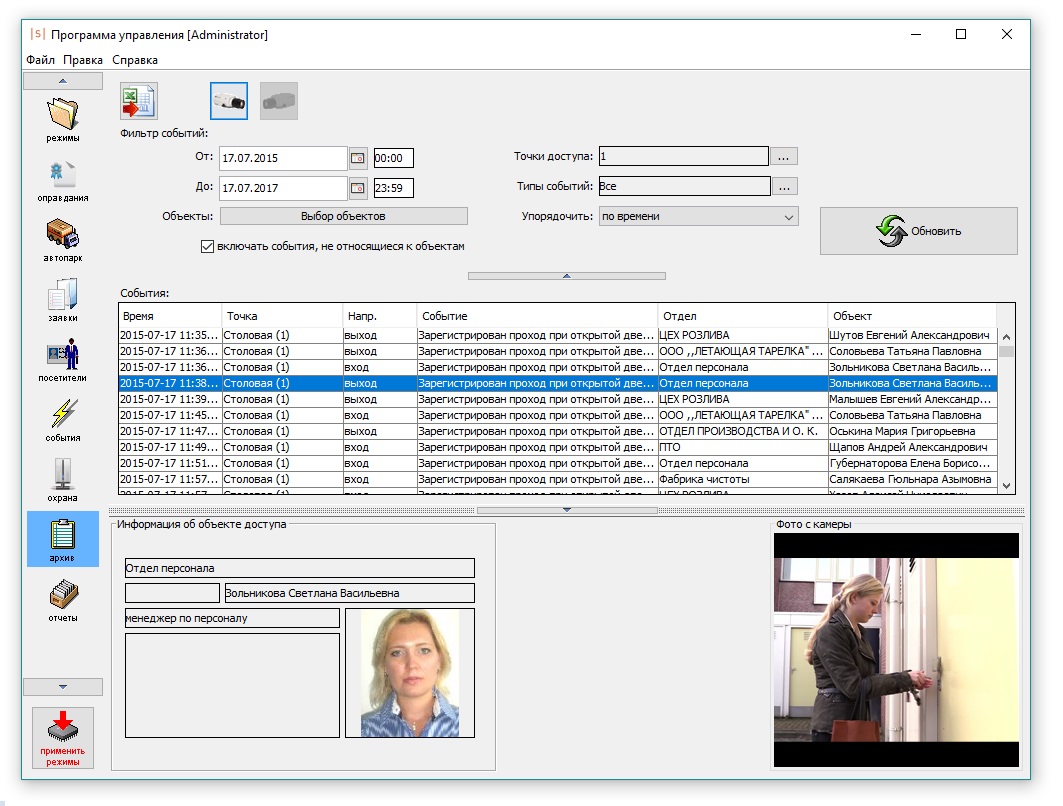Expand the Упорядочить sorting dropdown
Screen dimensions: 1063x806
[x=788, y=216]
